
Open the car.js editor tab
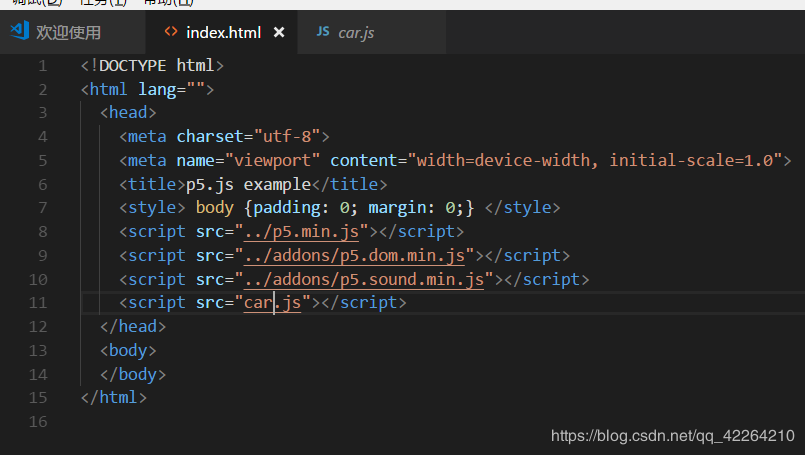(x=356, y=32)
